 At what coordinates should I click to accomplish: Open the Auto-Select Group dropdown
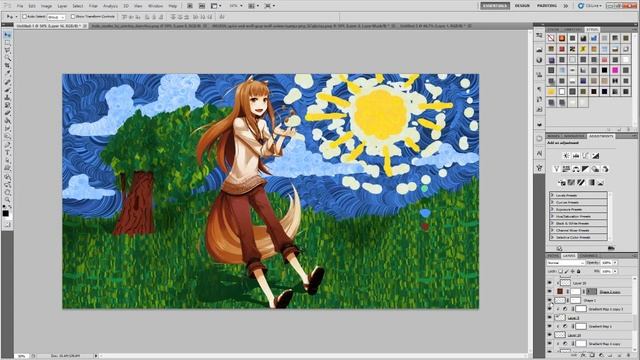[56, 17]
